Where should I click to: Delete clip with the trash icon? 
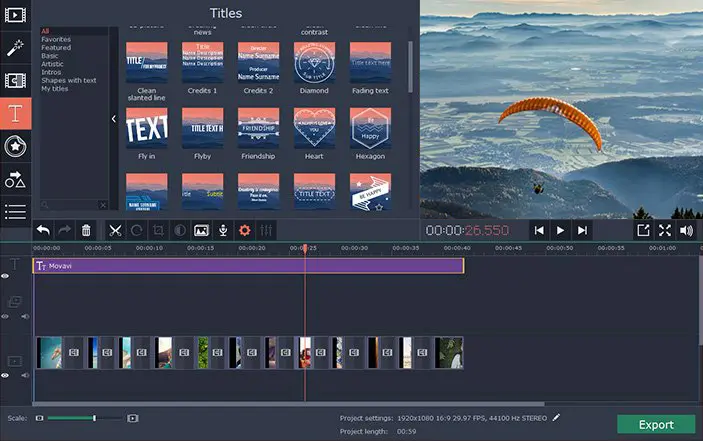(86, 230)
